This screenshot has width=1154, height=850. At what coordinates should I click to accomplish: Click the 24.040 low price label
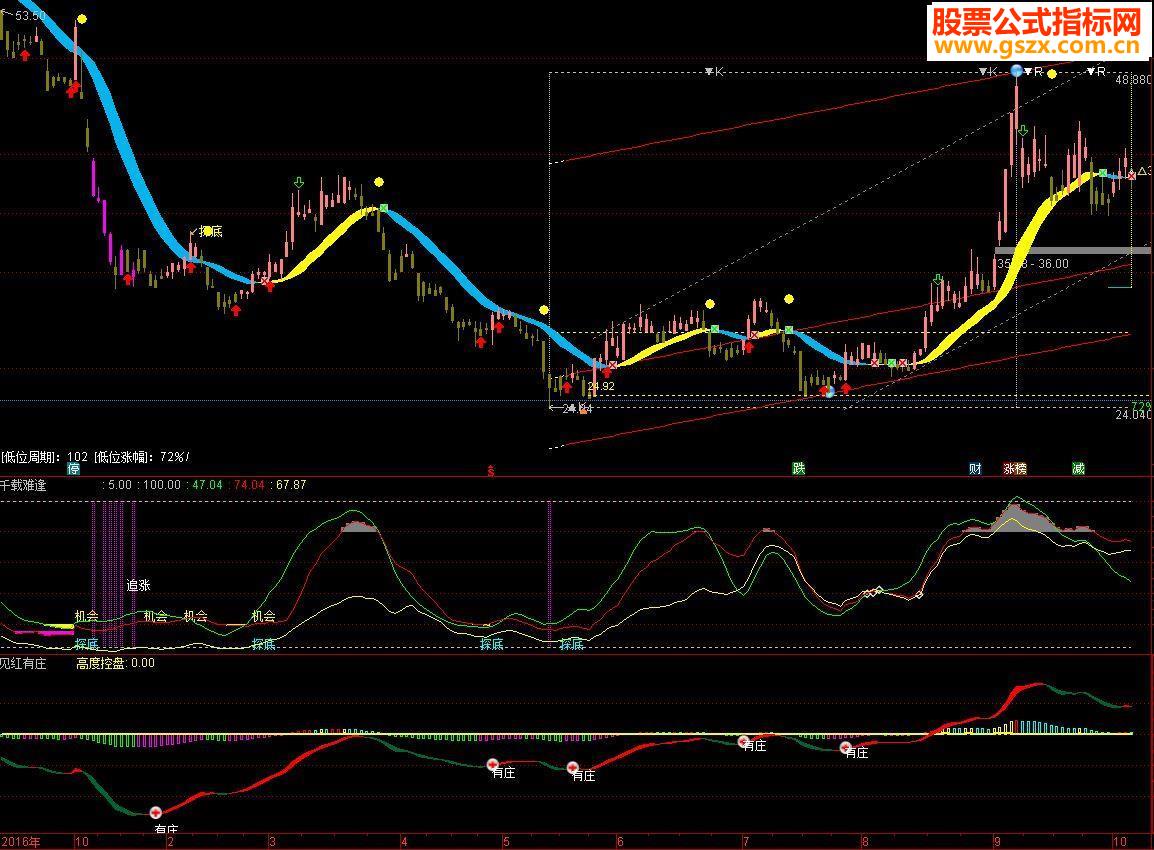click(x=1133, y=415)
